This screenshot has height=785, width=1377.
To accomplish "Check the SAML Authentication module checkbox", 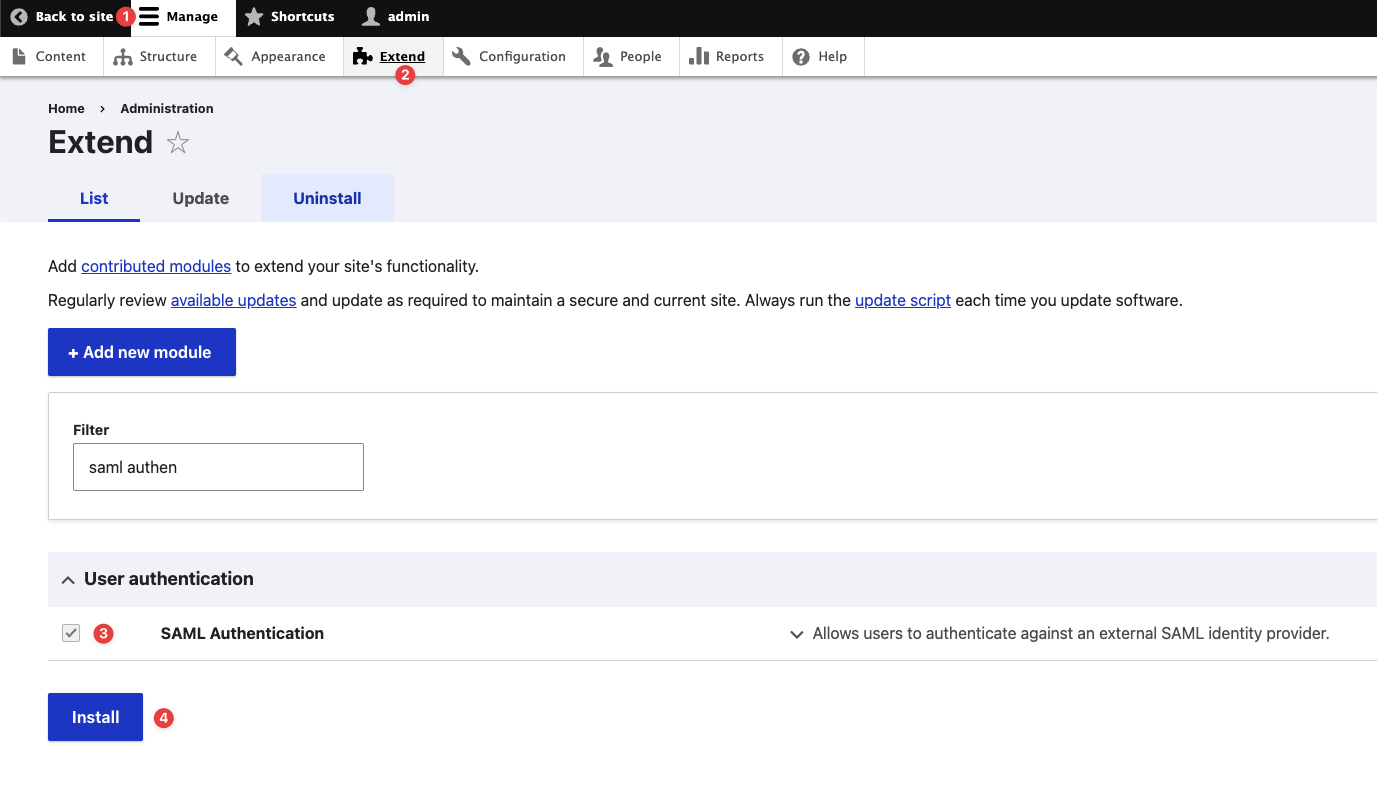I will pos(70,633).
